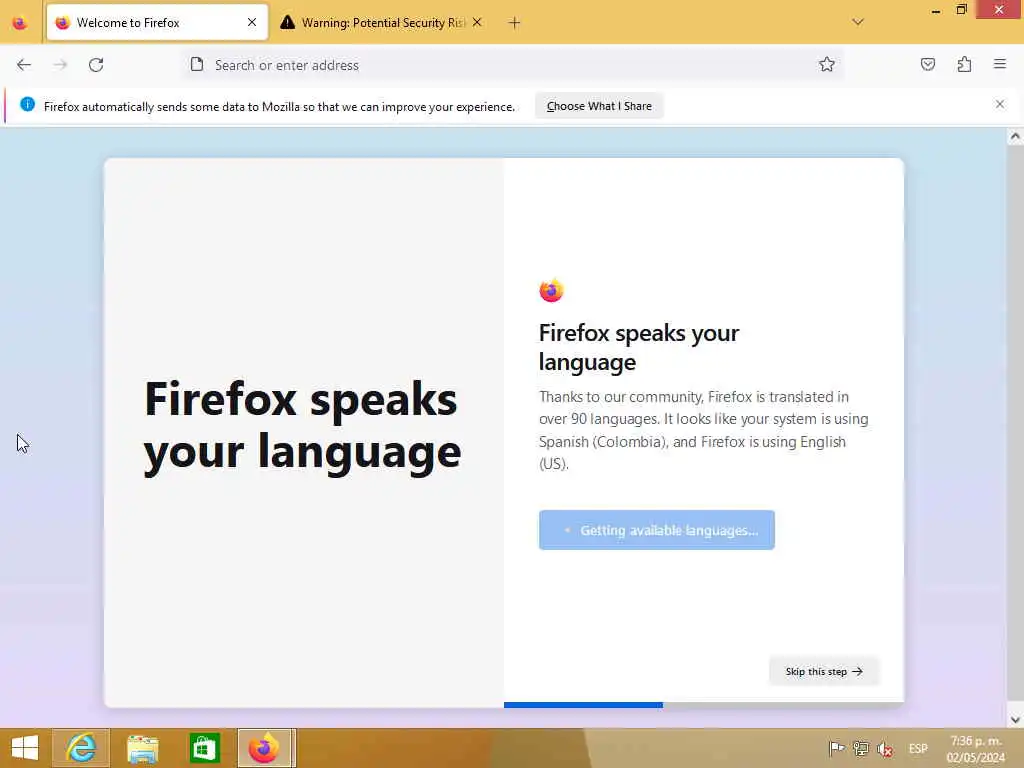Minimize the Firefox window
Image resolution: width=1024 pixels, height=768 pixels.
[936, 10]
